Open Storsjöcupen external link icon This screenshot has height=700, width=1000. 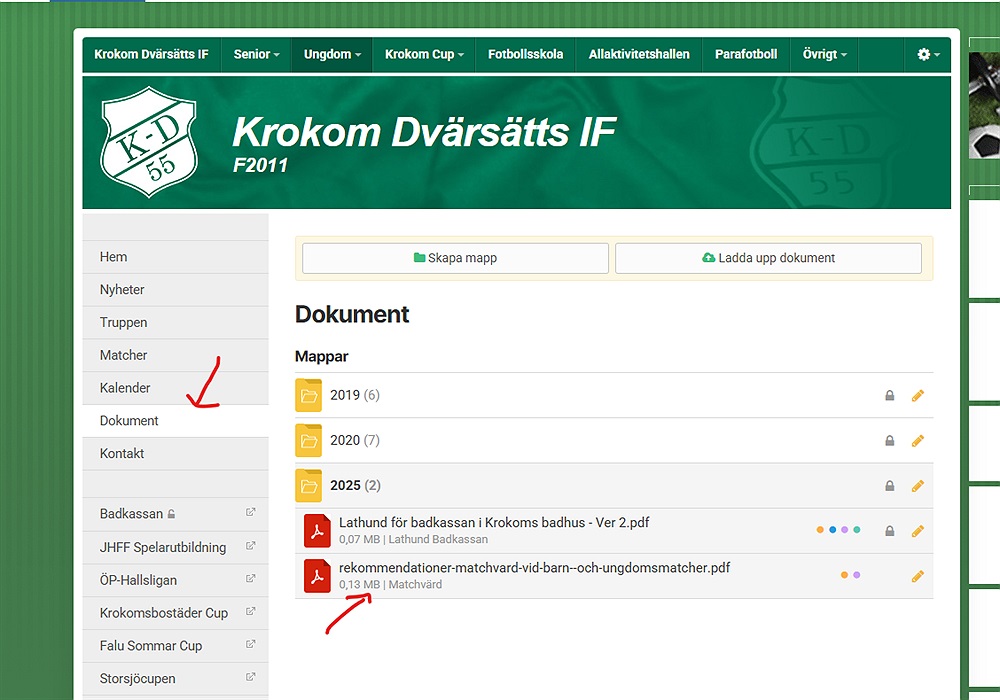tap(251, 678)
